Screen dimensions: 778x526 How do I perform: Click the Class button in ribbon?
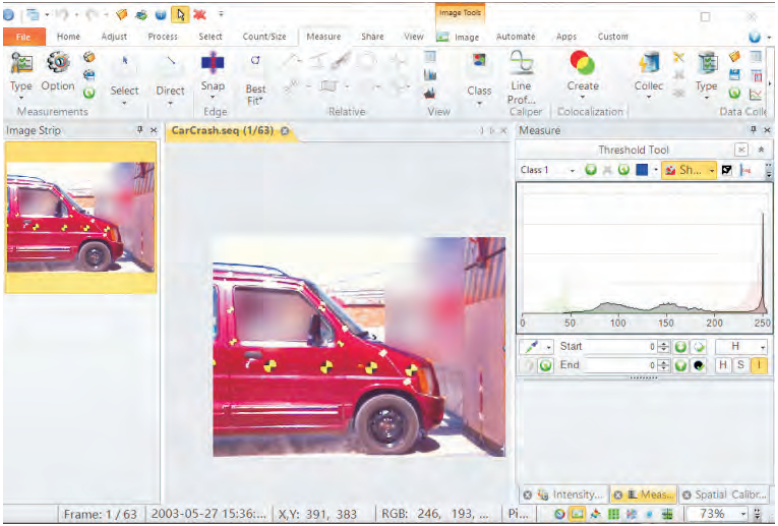click(x=479, y=90)
